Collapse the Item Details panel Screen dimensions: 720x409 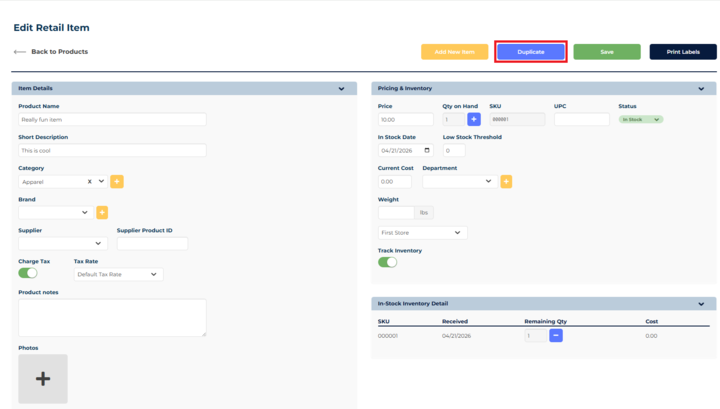[341, 89]
